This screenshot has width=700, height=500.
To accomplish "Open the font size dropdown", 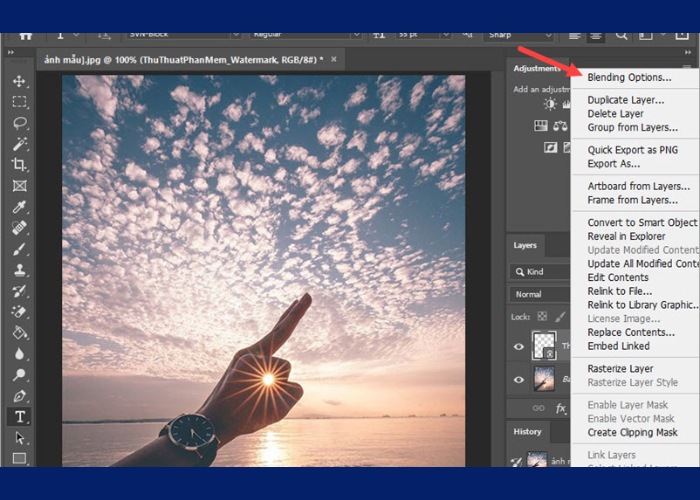I will [446, 35].
